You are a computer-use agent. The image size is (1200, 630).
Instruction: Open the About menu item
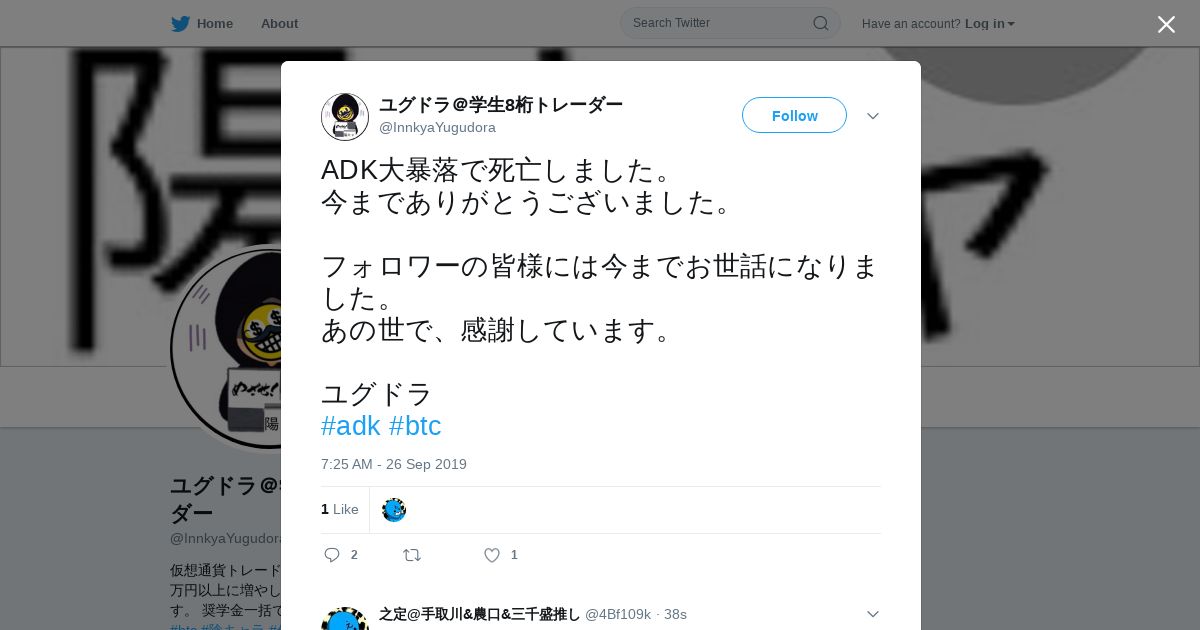coord(279,23)
